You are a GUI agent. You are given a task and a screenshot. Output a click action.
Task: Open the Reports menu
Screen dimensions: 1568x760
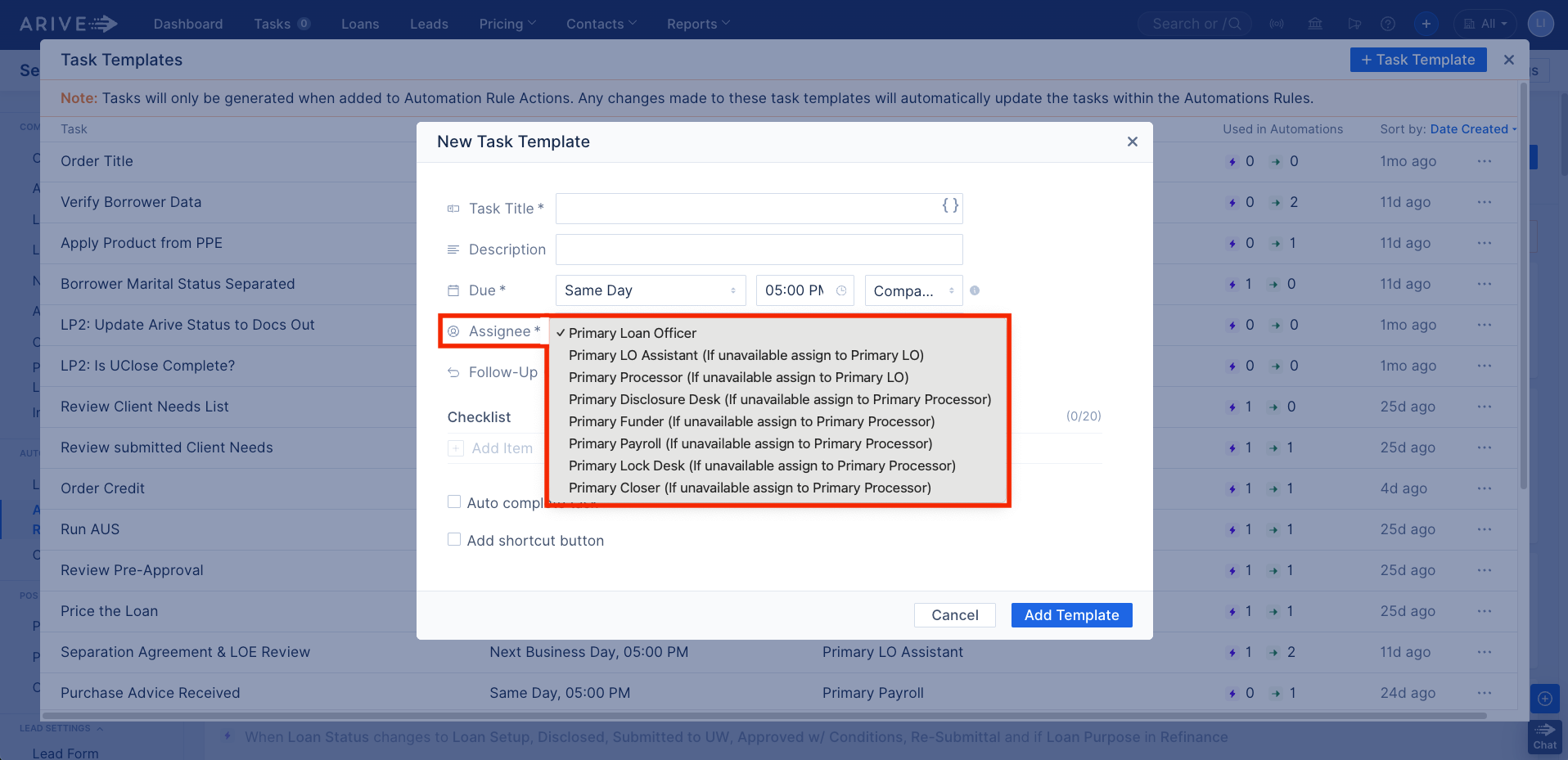click(696, 24)
